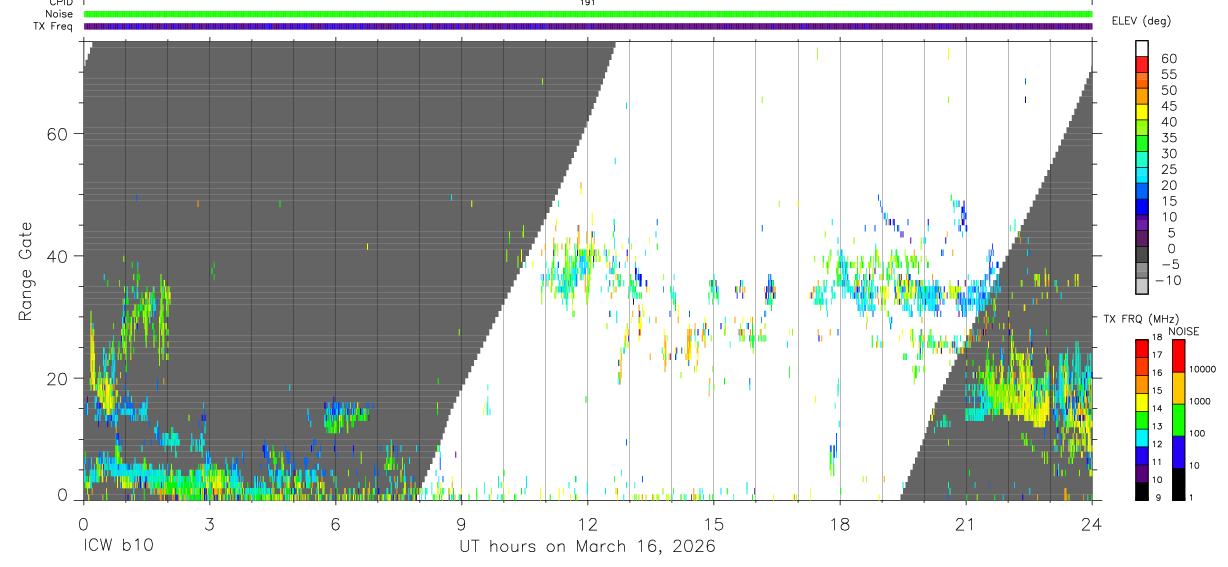Image resolution: width=1228 pixels, height=567 pixels.
Task: Click the 'Range Gate' y-axis title
Action: [27, 271]
